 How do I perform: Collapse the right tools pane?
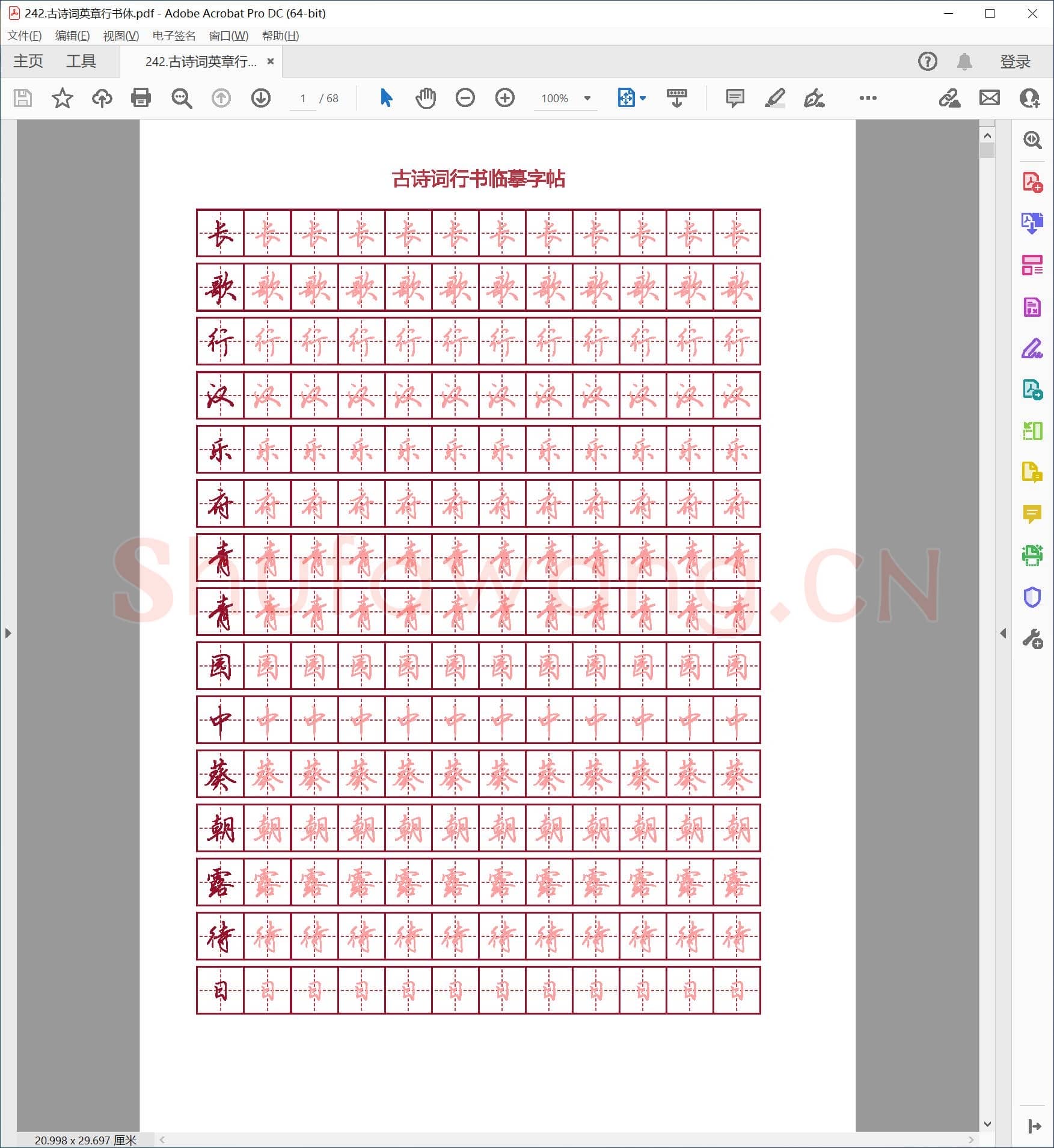(x=1002, y=633)
